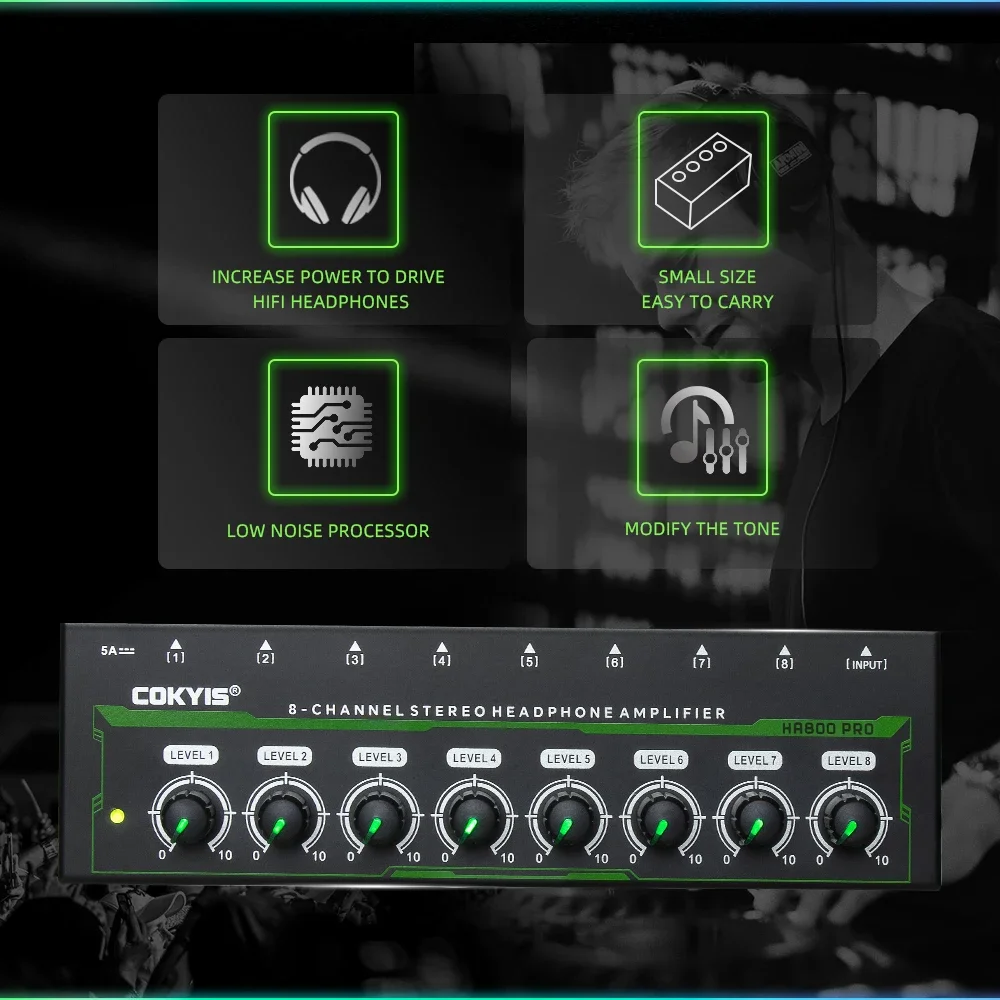Click the COKYIS brand logo
1000x1000 pixels.
pyautogui.click(x=186, y=696)
